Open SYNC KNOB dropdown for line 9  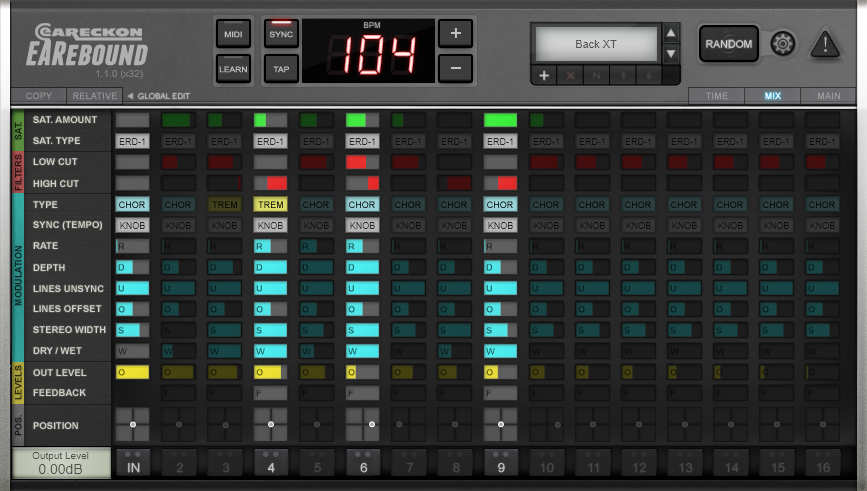coord(500,225)
